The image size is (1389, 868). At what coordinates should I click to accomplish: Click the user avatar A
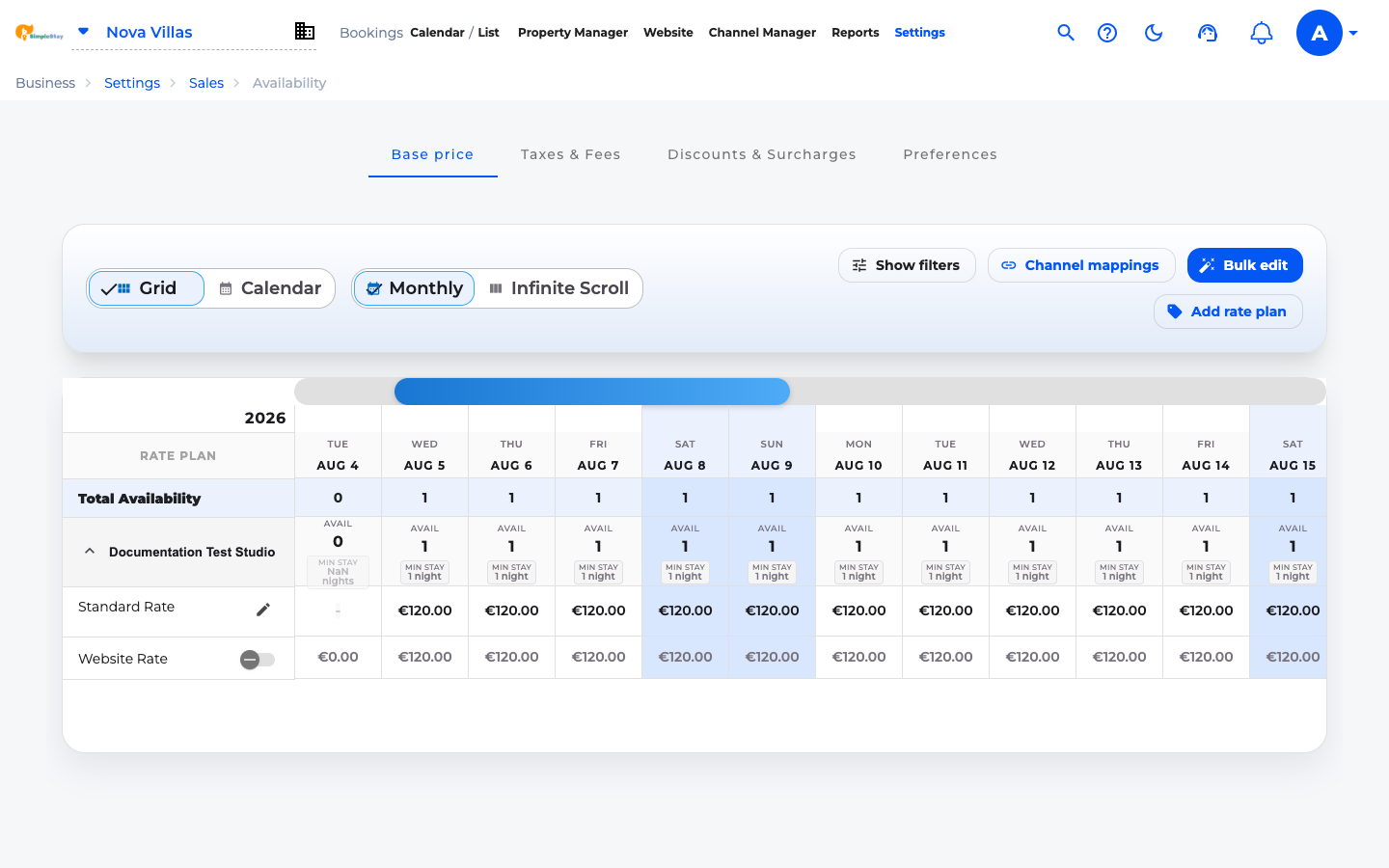pyautogui.click(x=1319, y=33)
